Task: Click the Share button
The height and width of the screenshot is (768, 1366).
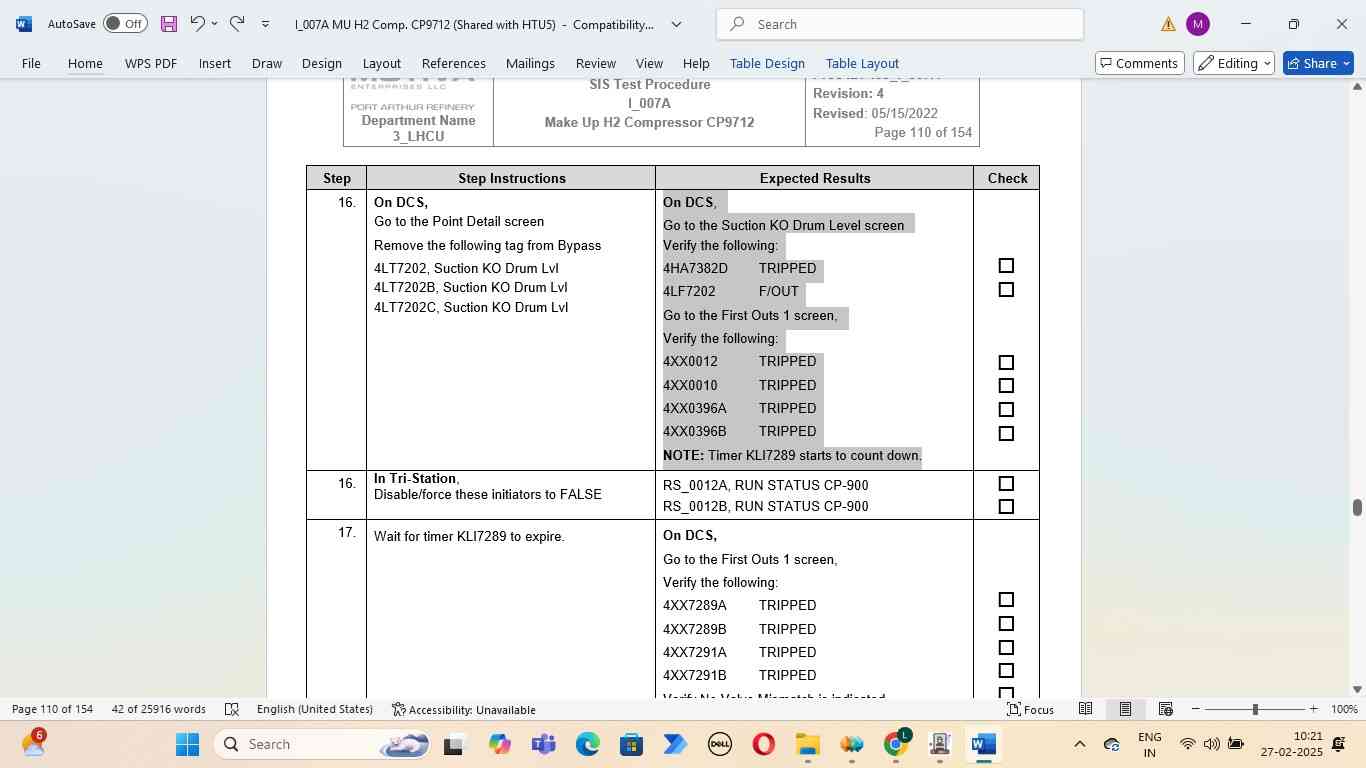Action: (1318, 63)
